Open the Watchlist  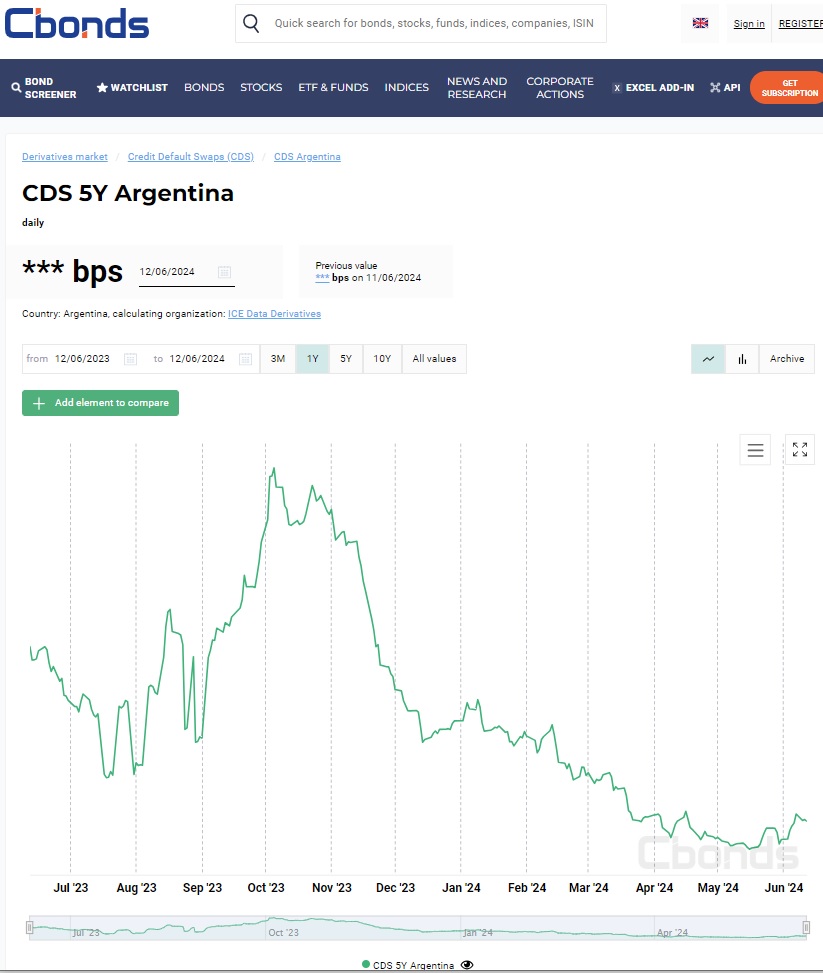click(132, 87)
